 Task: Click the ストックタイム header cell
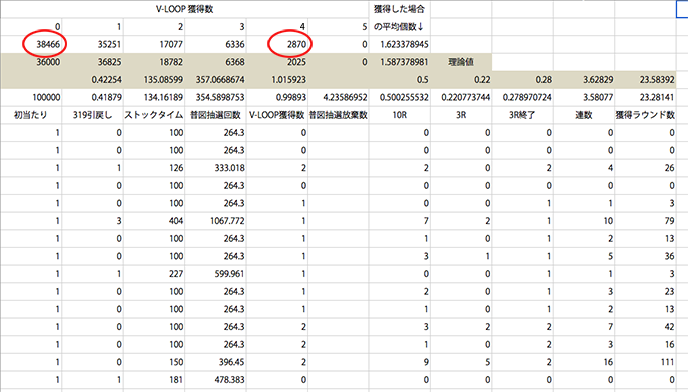click(x=154, y=115)
